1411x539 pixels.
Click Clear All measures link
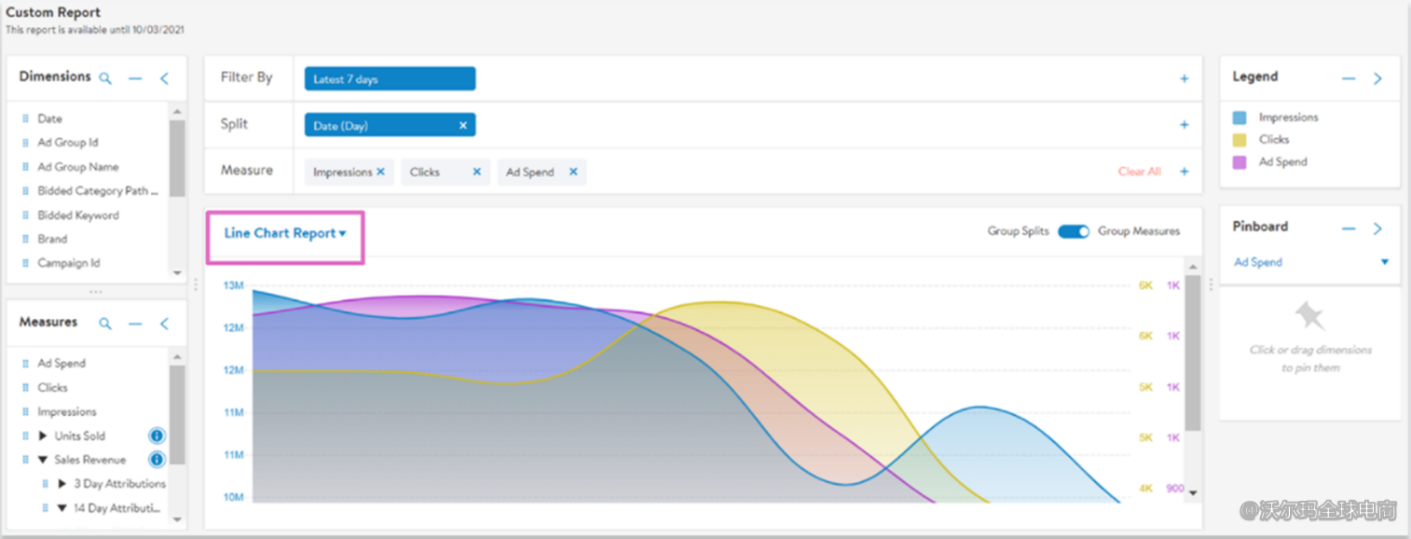1139,172
